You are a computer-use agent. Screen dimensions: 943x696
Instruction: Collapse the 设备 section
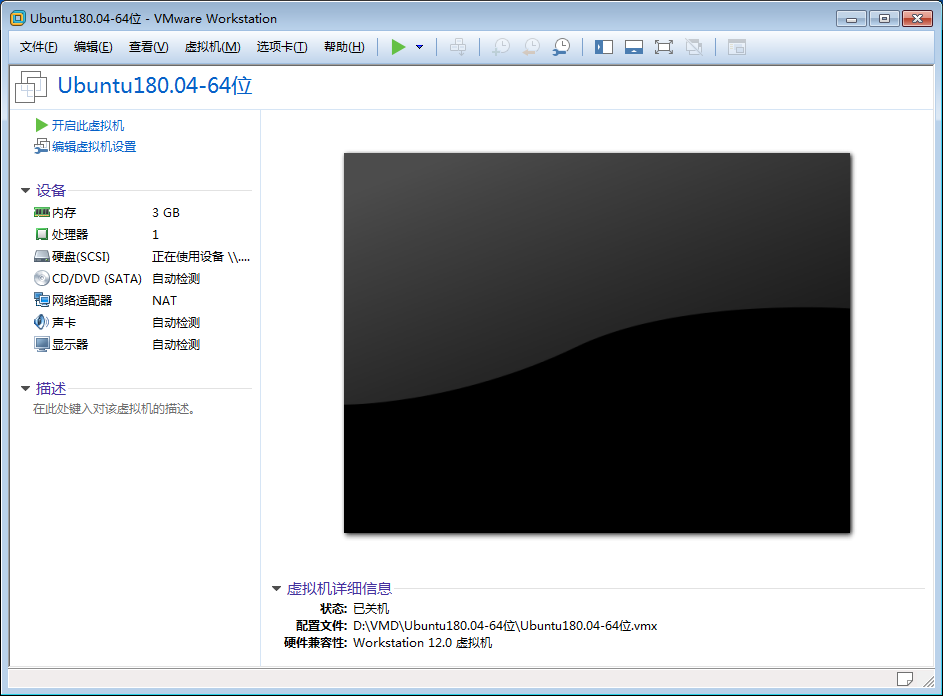coord(25,191)
